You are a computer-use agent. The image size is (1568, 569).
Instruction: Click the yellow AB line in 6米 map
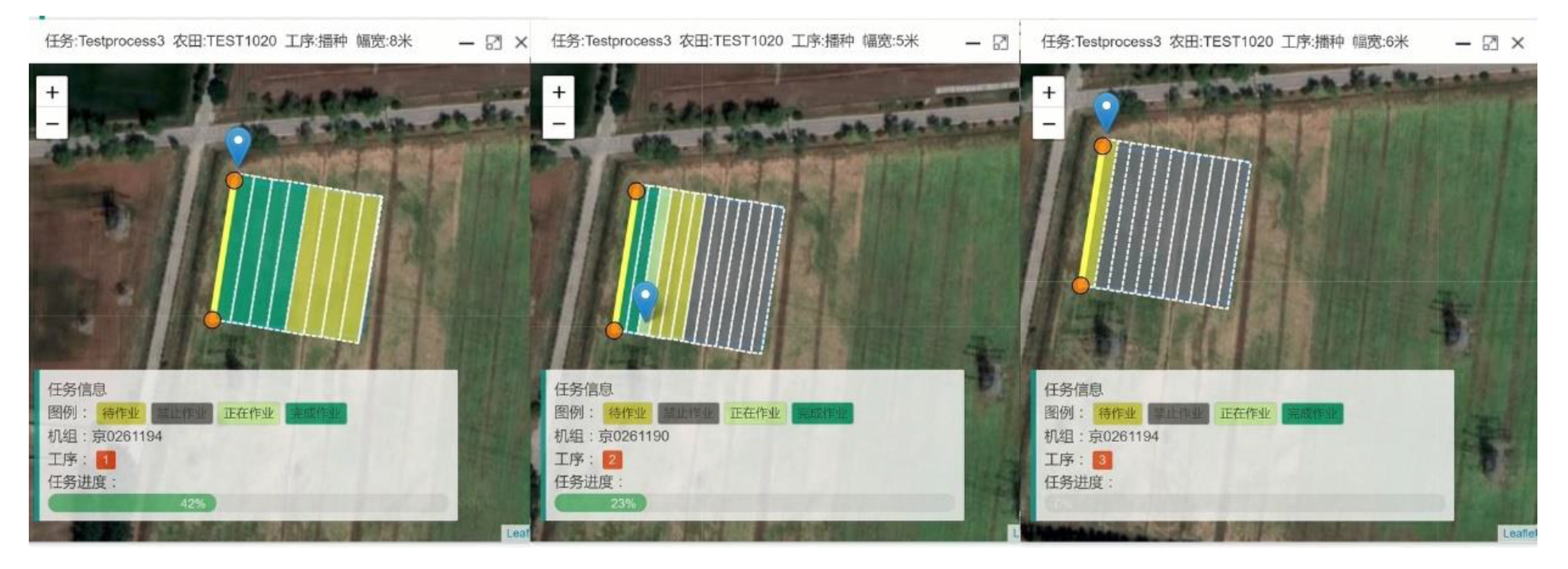click(x=1091, y=215)
